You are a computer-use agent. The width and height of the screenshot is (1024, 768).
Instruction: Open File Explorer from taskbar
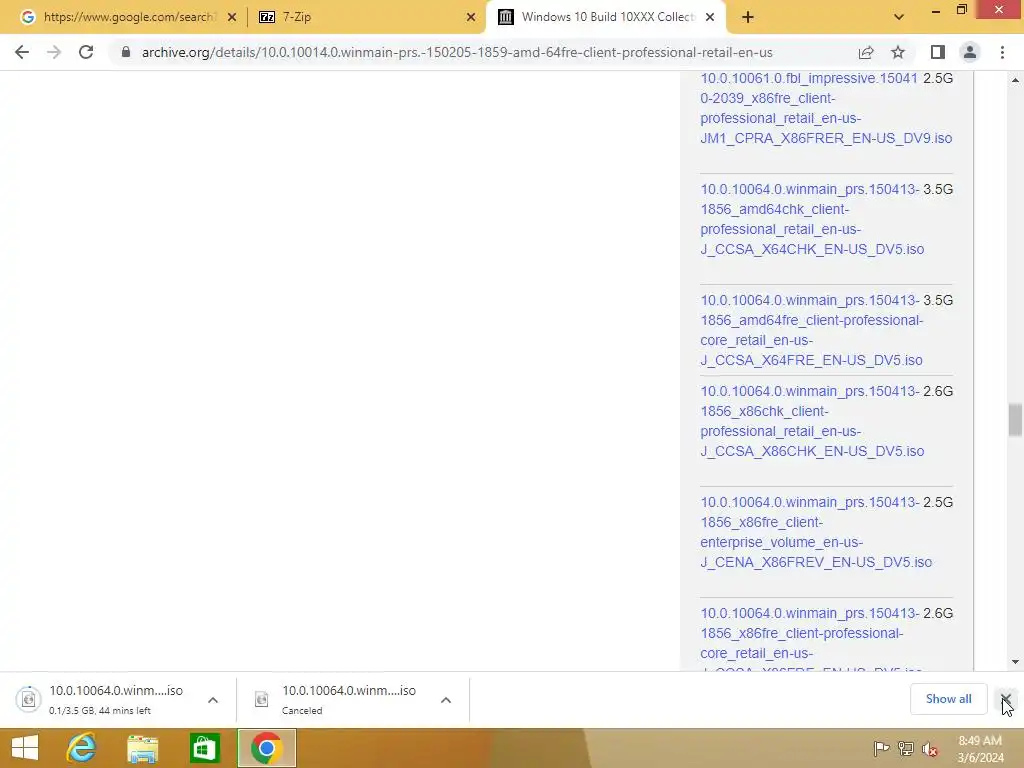(x=142, y=748)
